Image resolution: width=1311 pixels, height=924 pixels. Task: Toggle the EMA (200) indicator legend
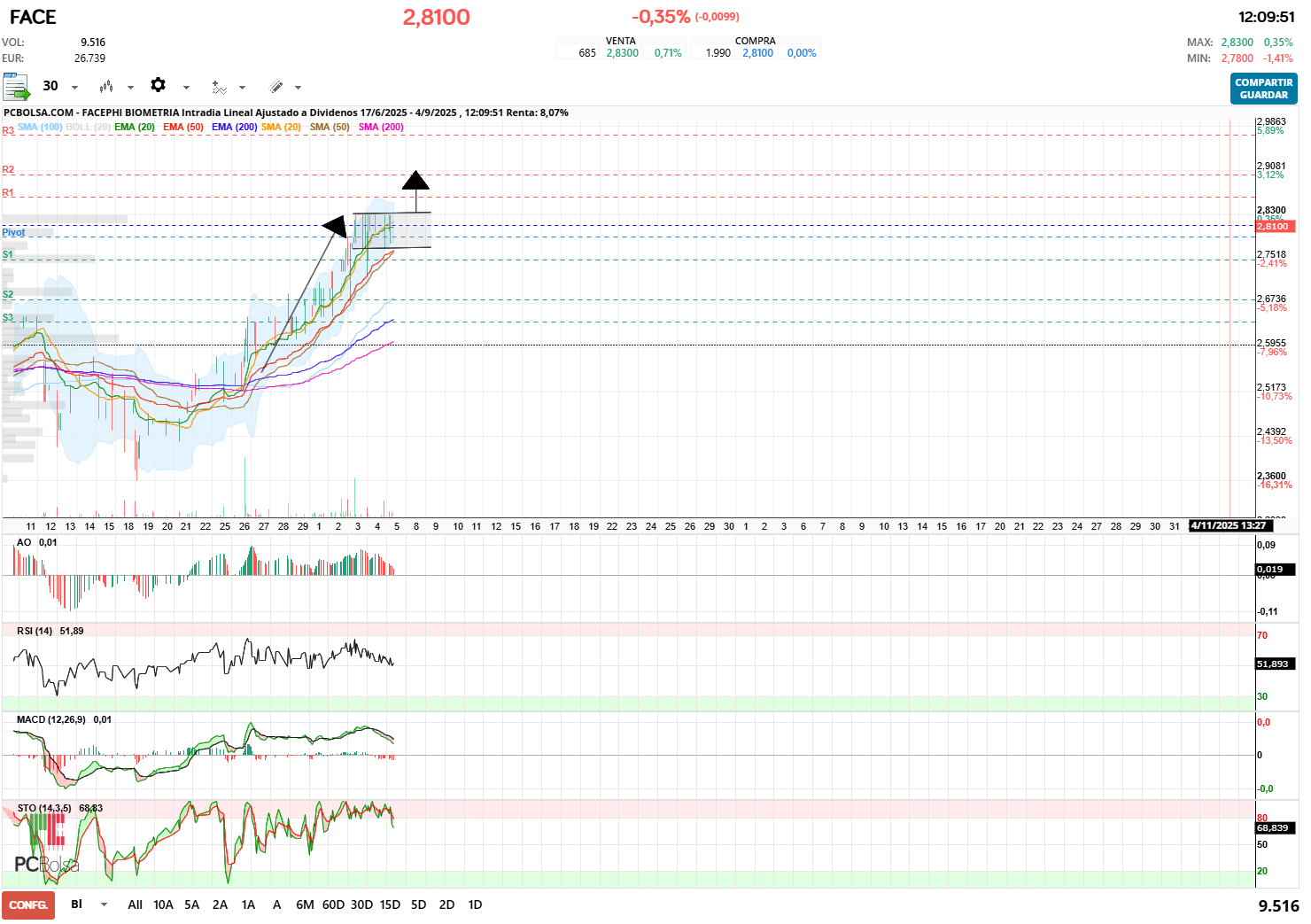click(235, 127)
